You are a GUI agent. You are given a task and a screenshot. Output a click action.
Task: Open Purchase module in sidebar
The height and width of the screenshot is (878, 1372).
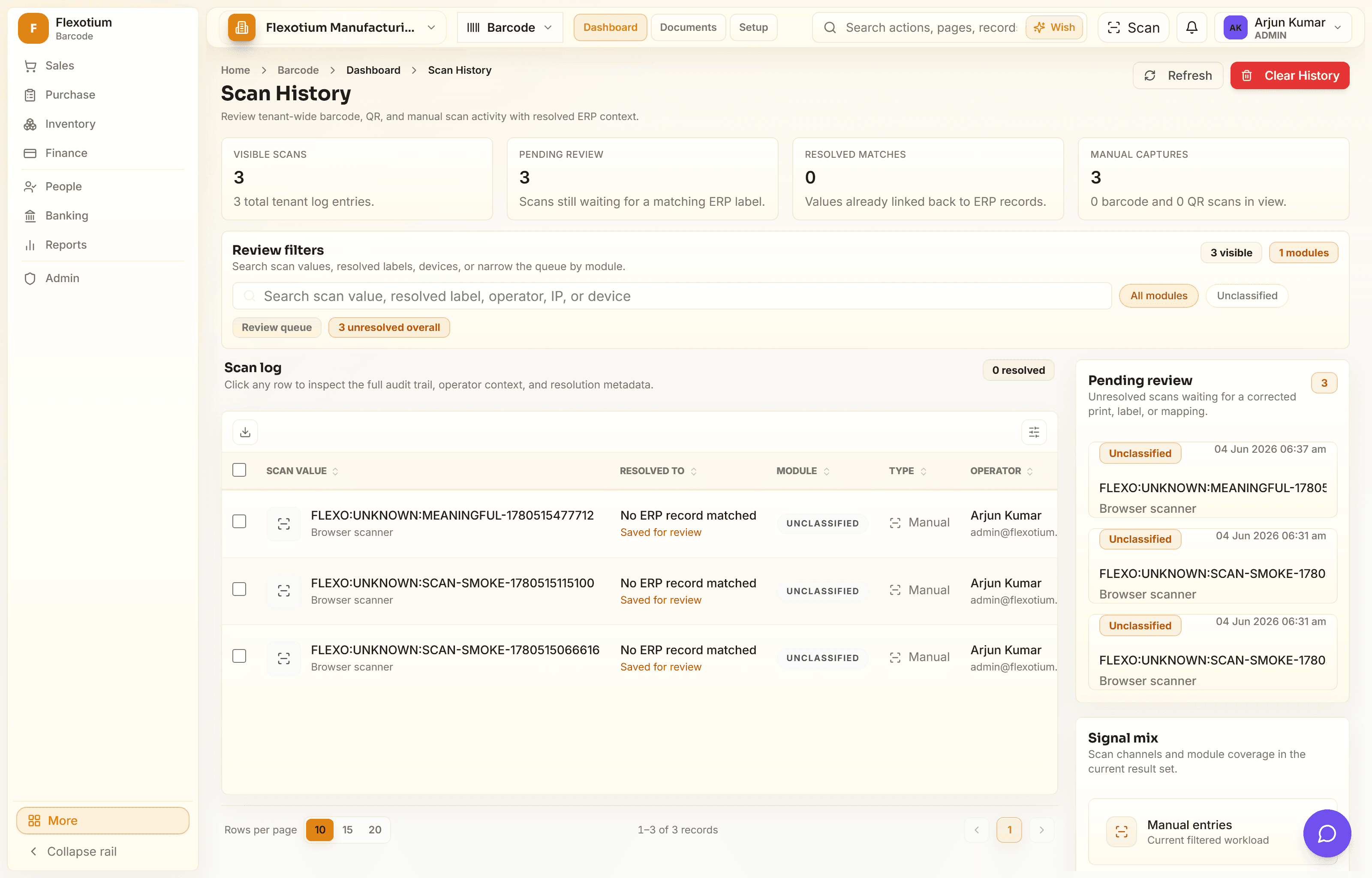pyautogui.click(x=102, y=95)
